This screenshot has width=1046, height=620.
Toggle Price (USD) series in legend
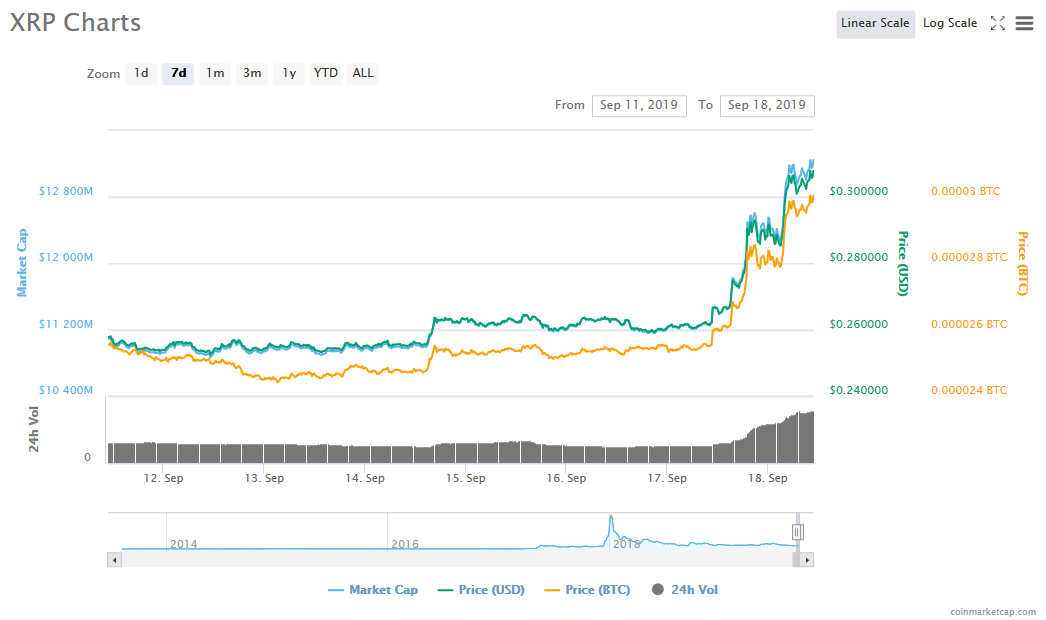click(482, 590)
